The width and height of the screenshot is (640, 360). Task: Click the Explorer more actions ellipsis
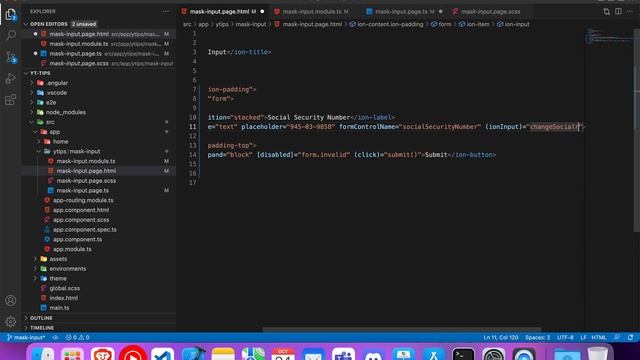165,11
